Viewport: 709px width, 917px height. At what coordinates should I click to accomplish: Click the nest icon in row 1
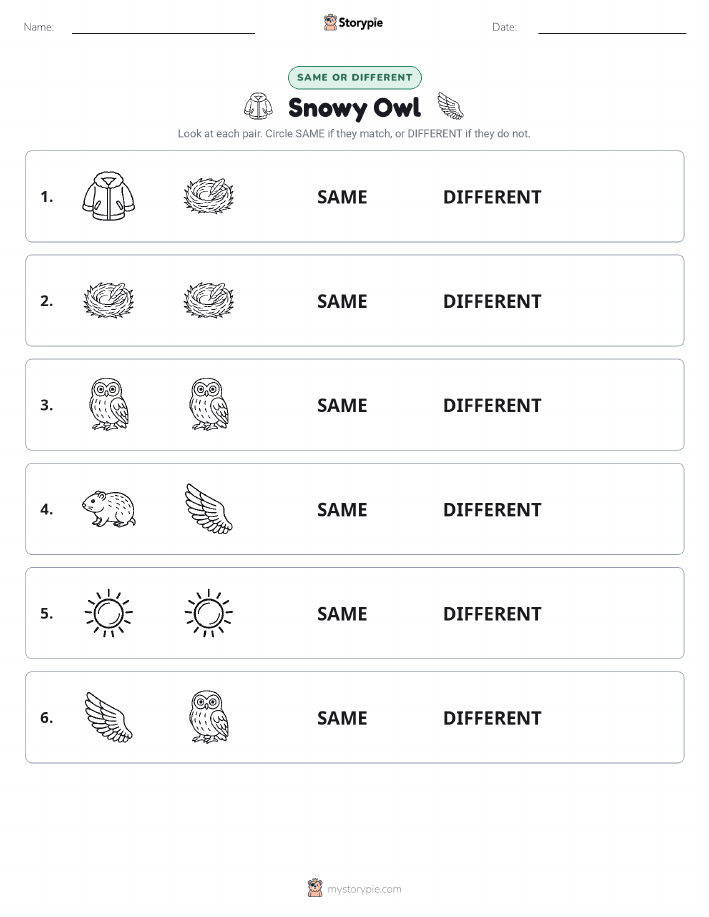pos(209,196)
